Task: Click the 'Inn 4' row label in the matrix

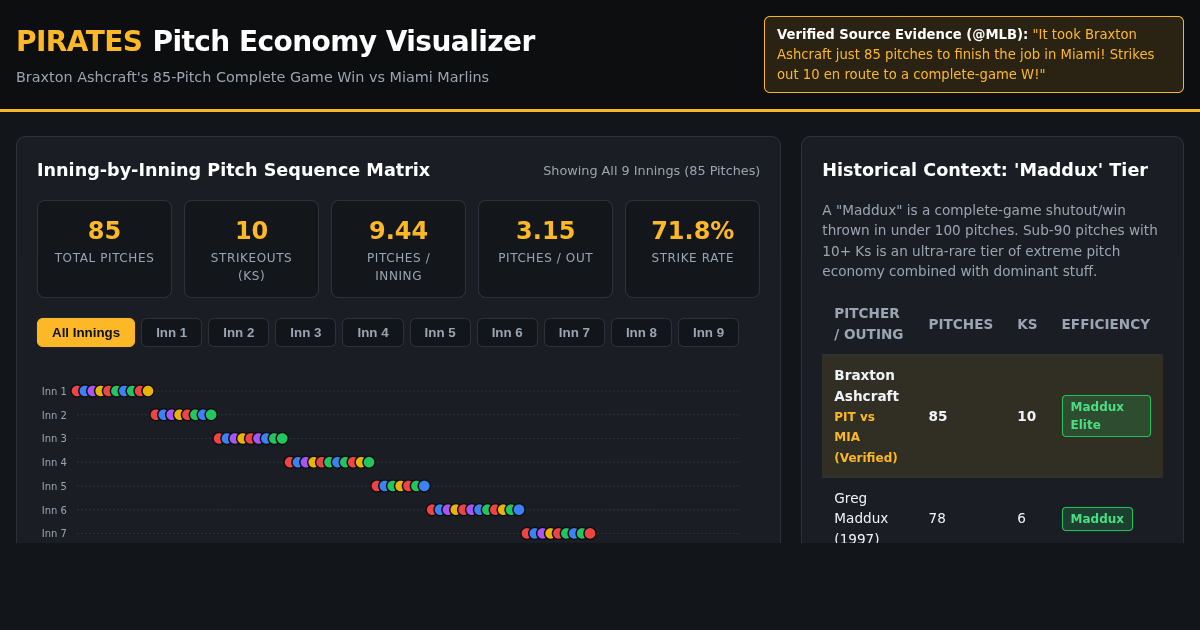Action: click(54, 462)
